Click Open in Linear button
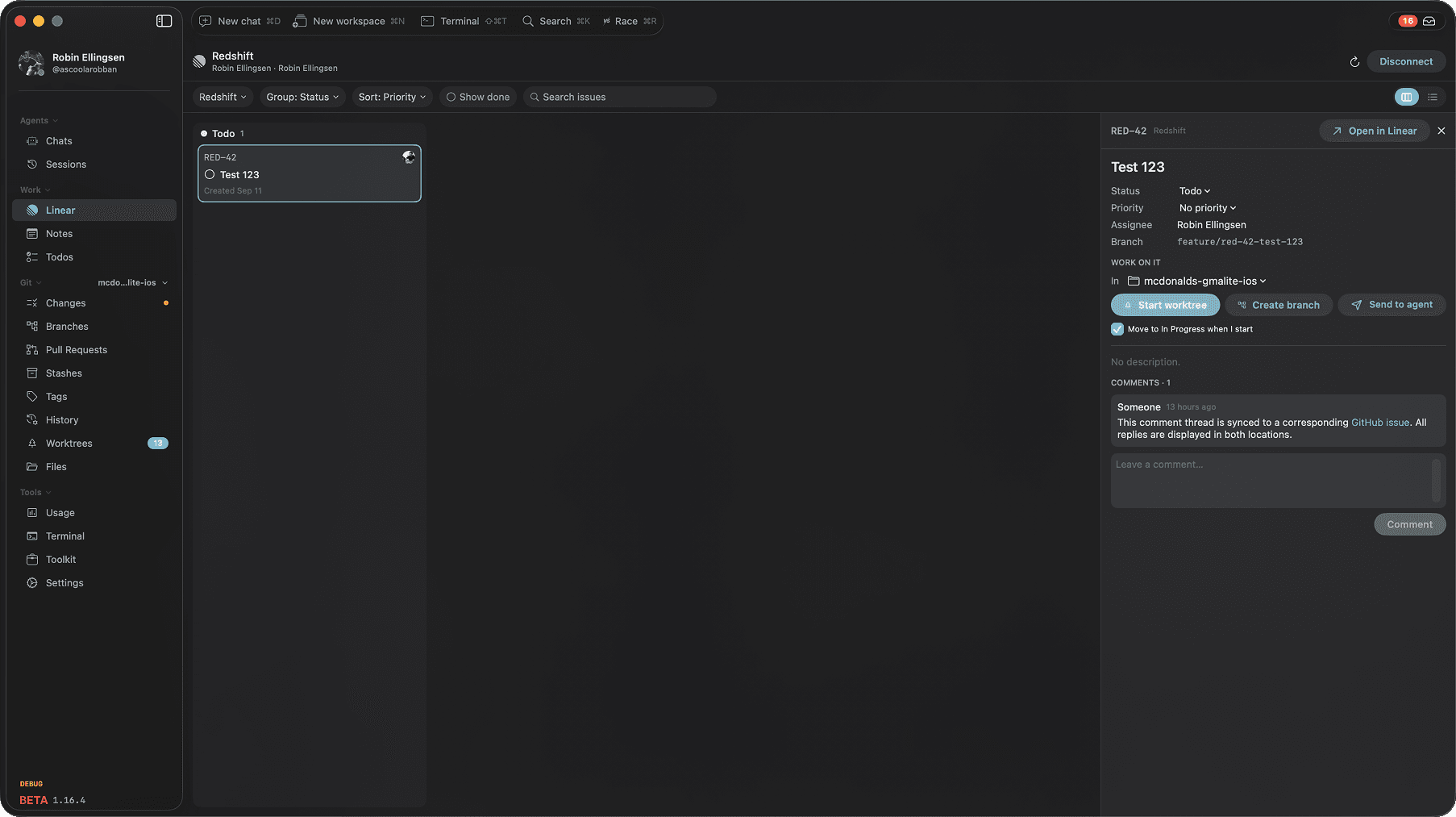The image size is (1456, 817). point(1374,131)
